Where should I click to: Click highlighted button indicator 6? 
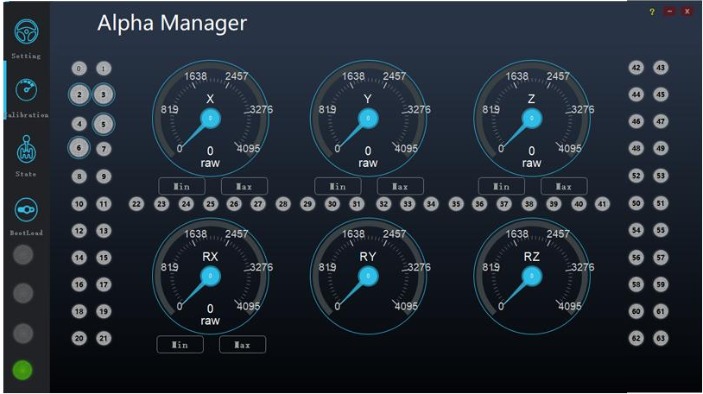coord(79,148)
